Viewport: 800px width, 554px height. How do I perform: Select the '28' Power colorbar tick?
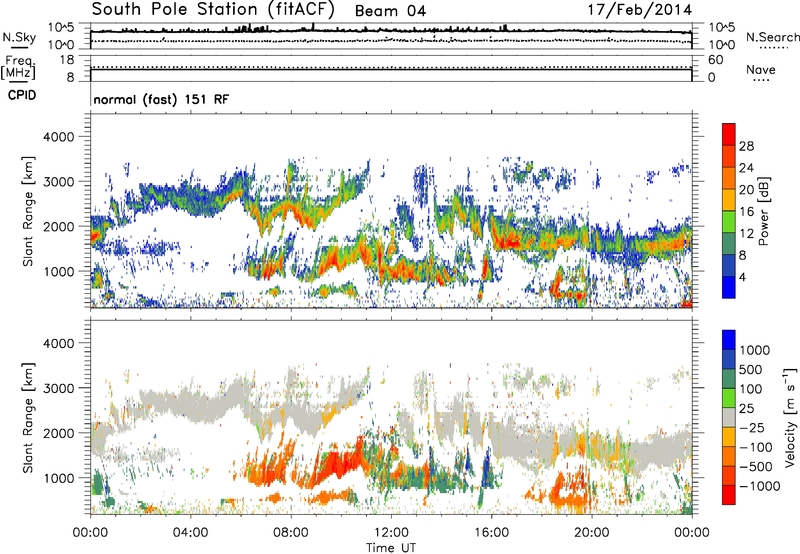(746, 146)
